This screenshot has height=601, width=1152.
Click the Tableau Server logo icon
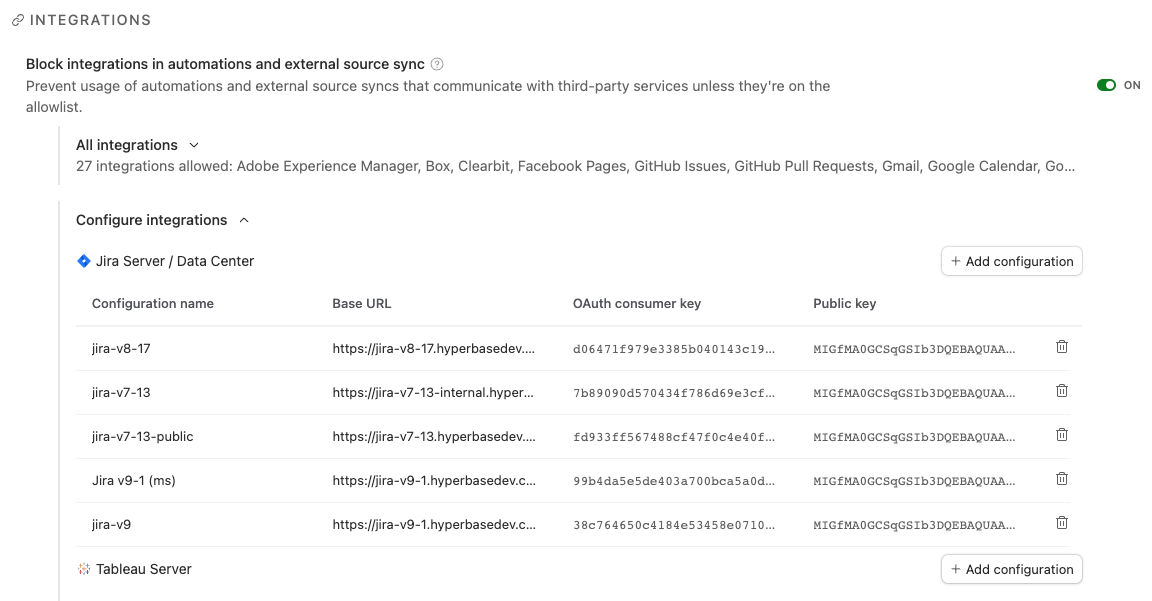[x=84, y=569]
